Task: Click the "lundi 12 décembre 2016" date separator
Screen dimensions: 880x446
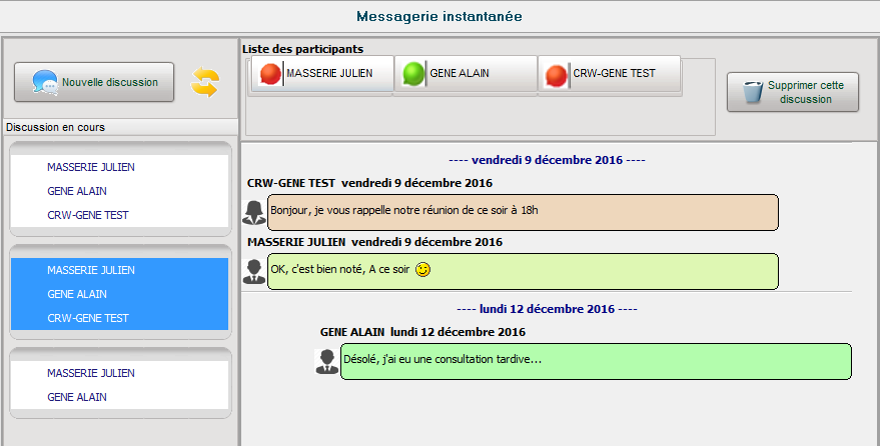Action: [546, 310]
